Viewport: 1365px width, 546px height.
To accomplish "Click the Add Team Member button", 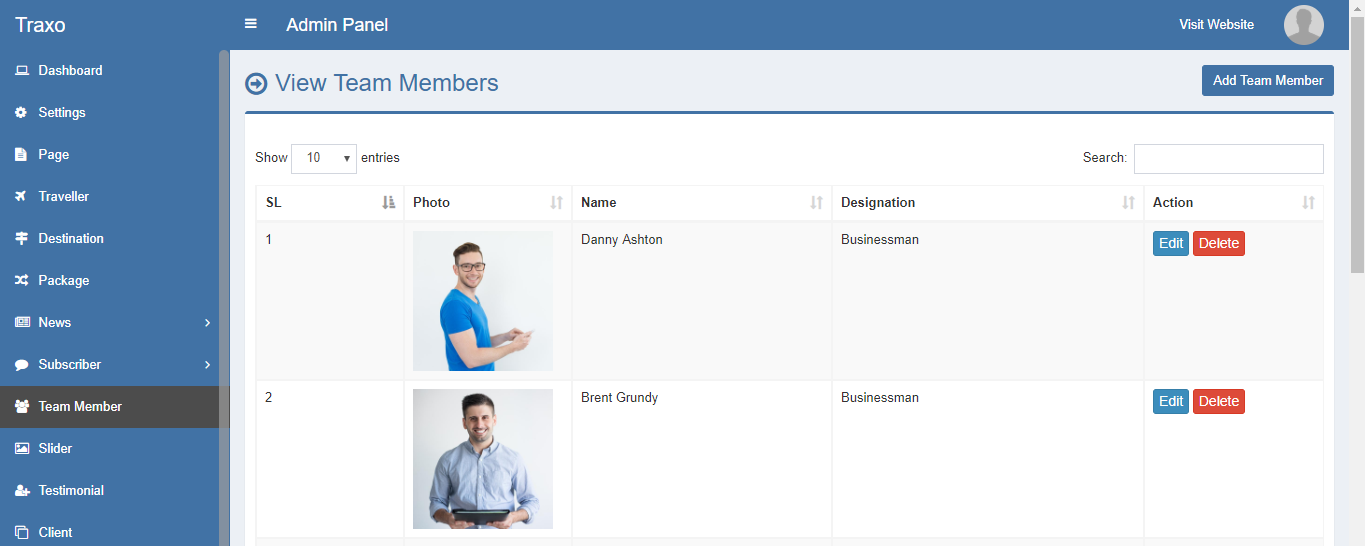I will 1267,81.
